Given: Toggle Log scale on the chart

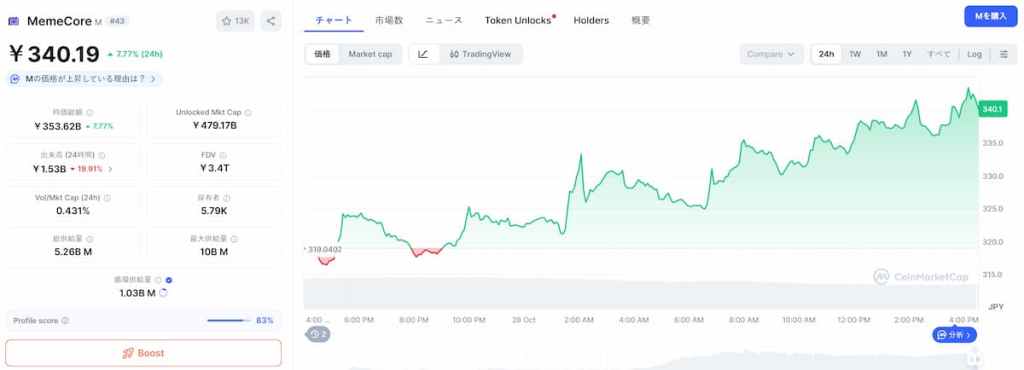Looking at the screenshot, I should [974, 54].
